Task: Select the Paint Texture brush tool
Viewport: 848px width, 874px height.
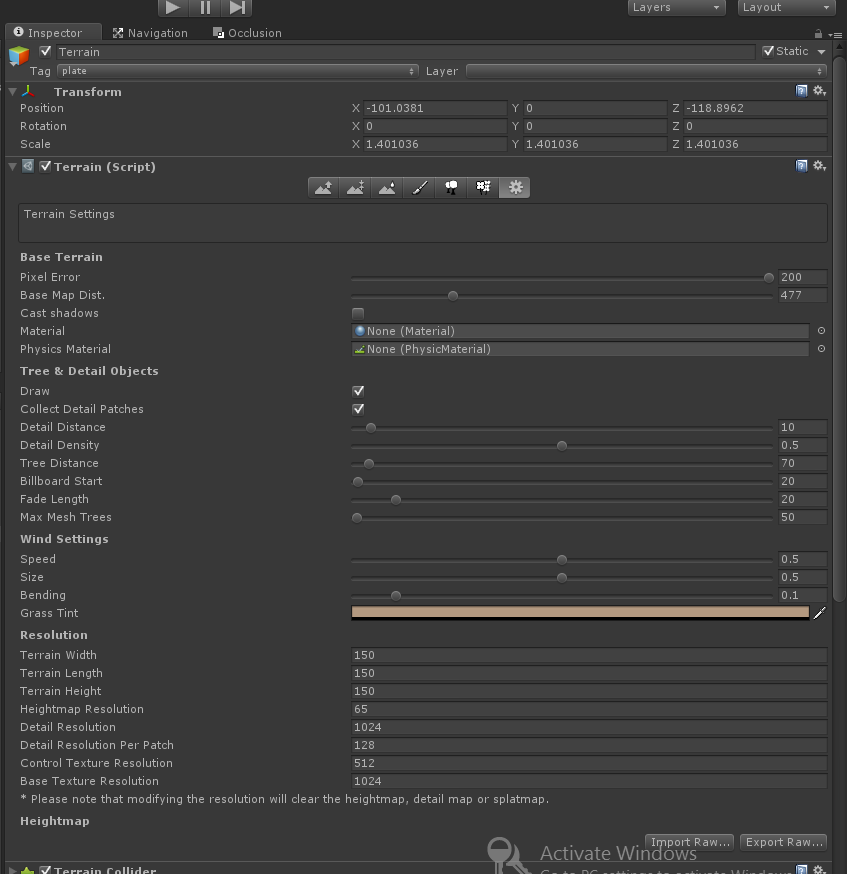Action: coord(419,187)
